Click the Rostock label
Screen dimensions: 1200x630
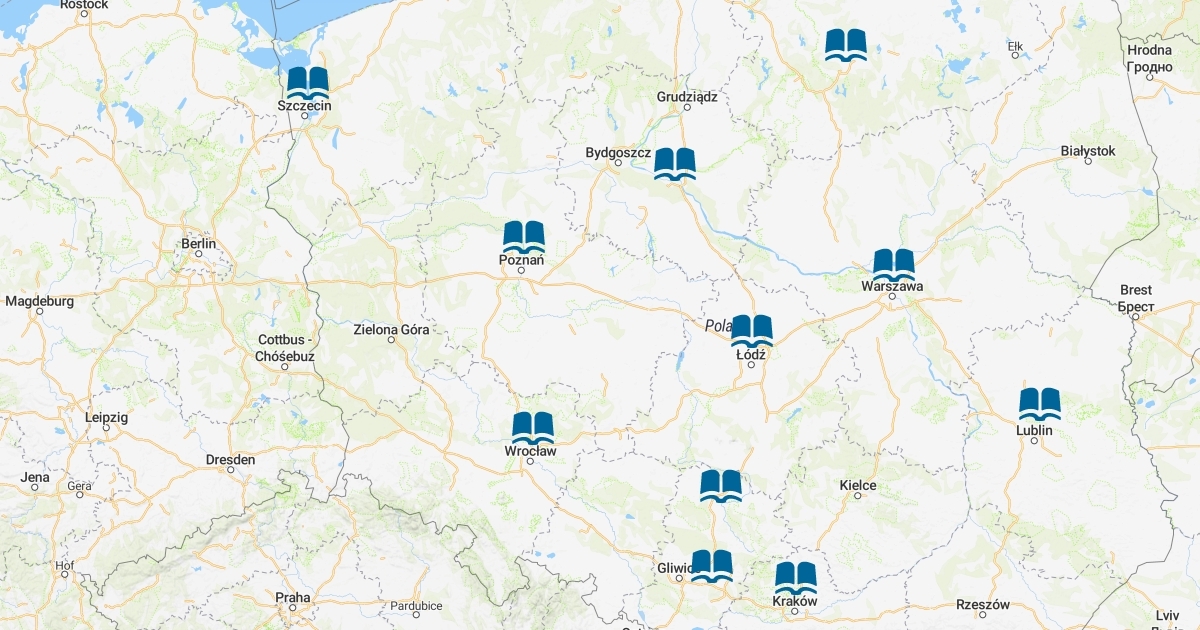coord(84,5)
